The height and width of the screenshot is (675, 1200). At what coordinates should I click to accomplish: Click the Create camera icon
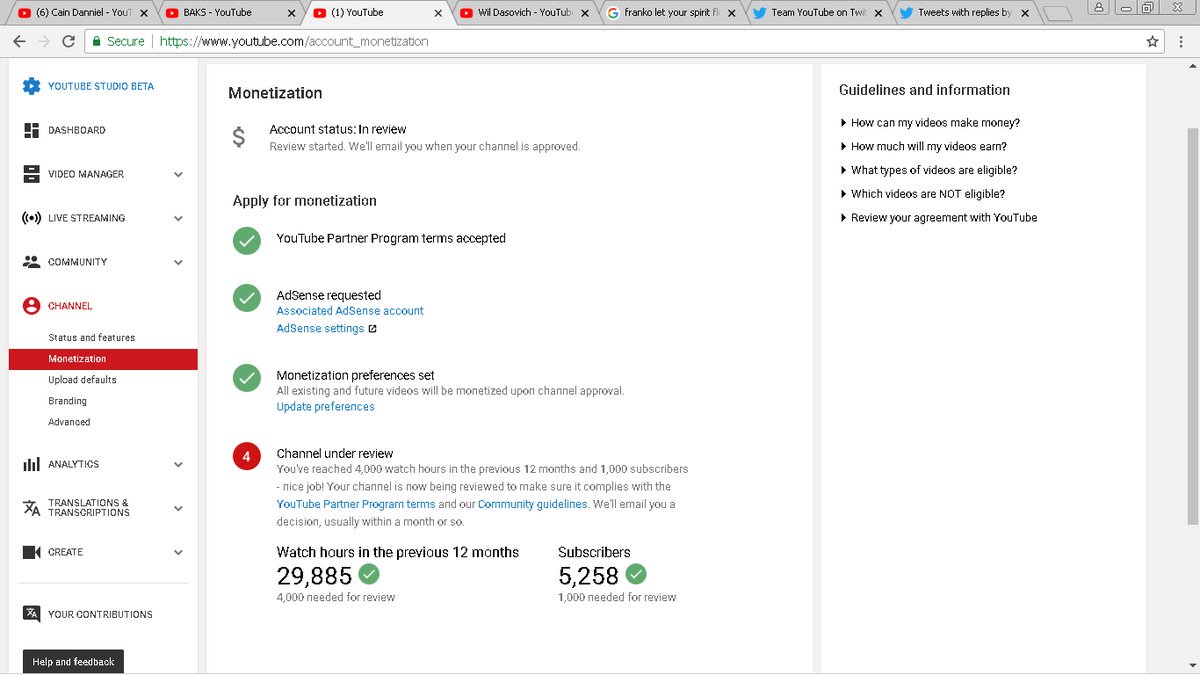point(31,552)
